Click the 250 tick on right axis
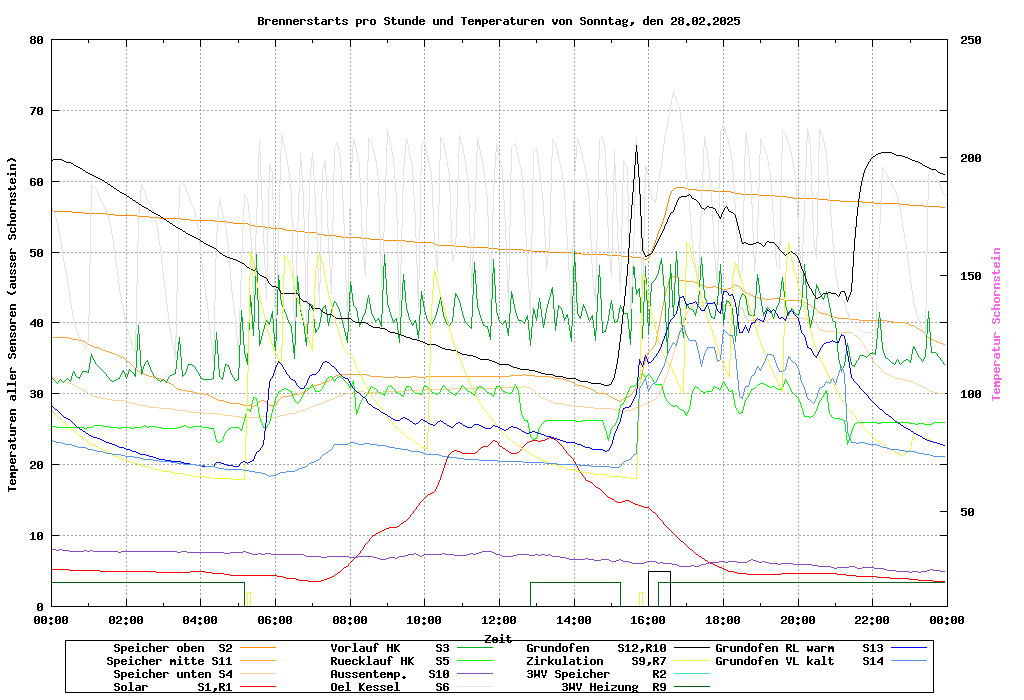Viewport: 1024px width, 700px height. click(971, 40)
